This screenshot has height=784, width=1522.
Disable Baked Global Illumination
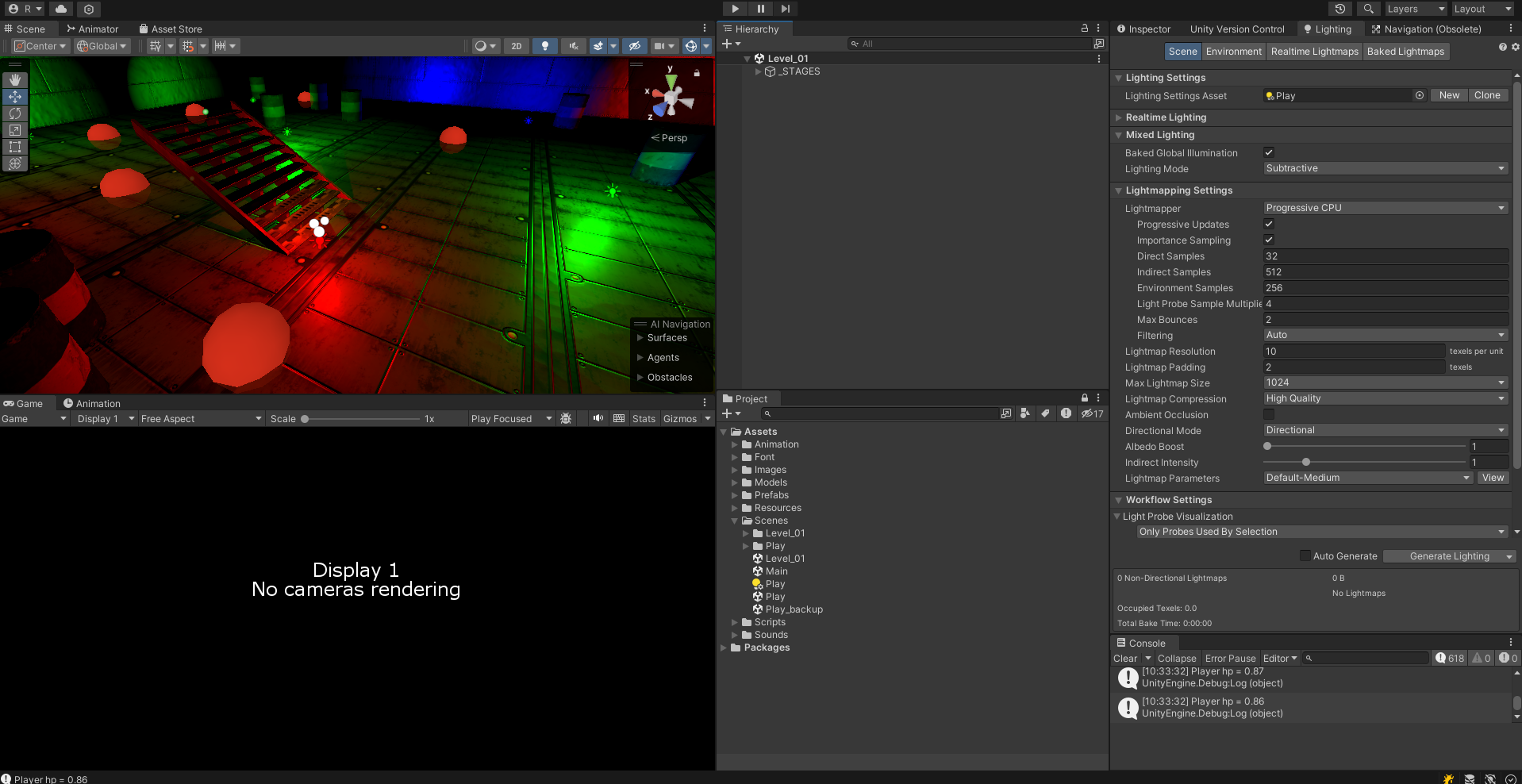point(1269,152)
